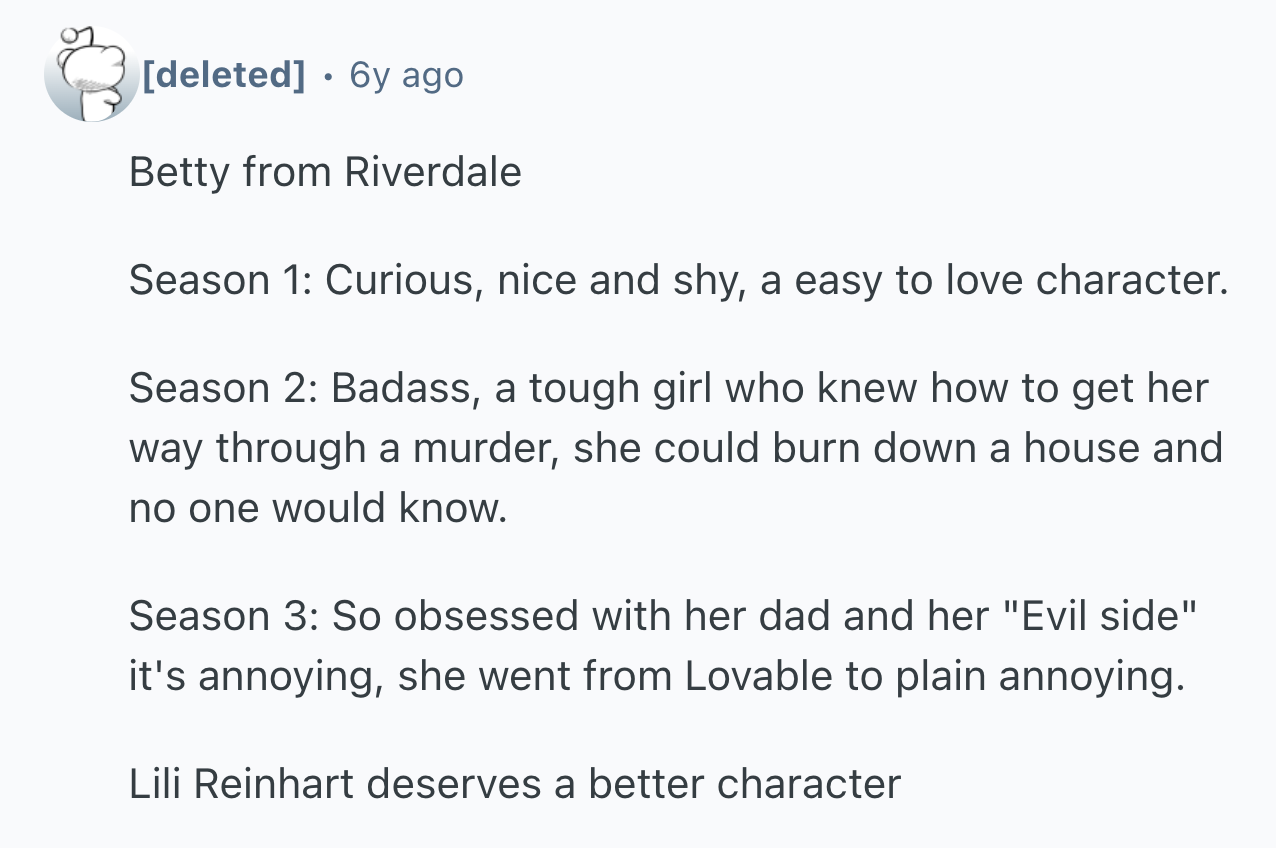Click the [deleted] username
This screenshot has width=1276, height=848.
(x=224, y=74)
